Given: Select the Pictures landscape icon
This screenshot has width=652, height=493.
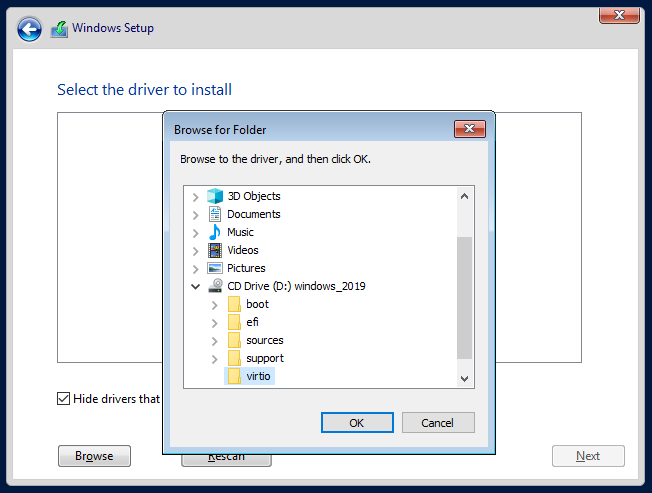Looking at the screenshot, I should tap(215, 268).
